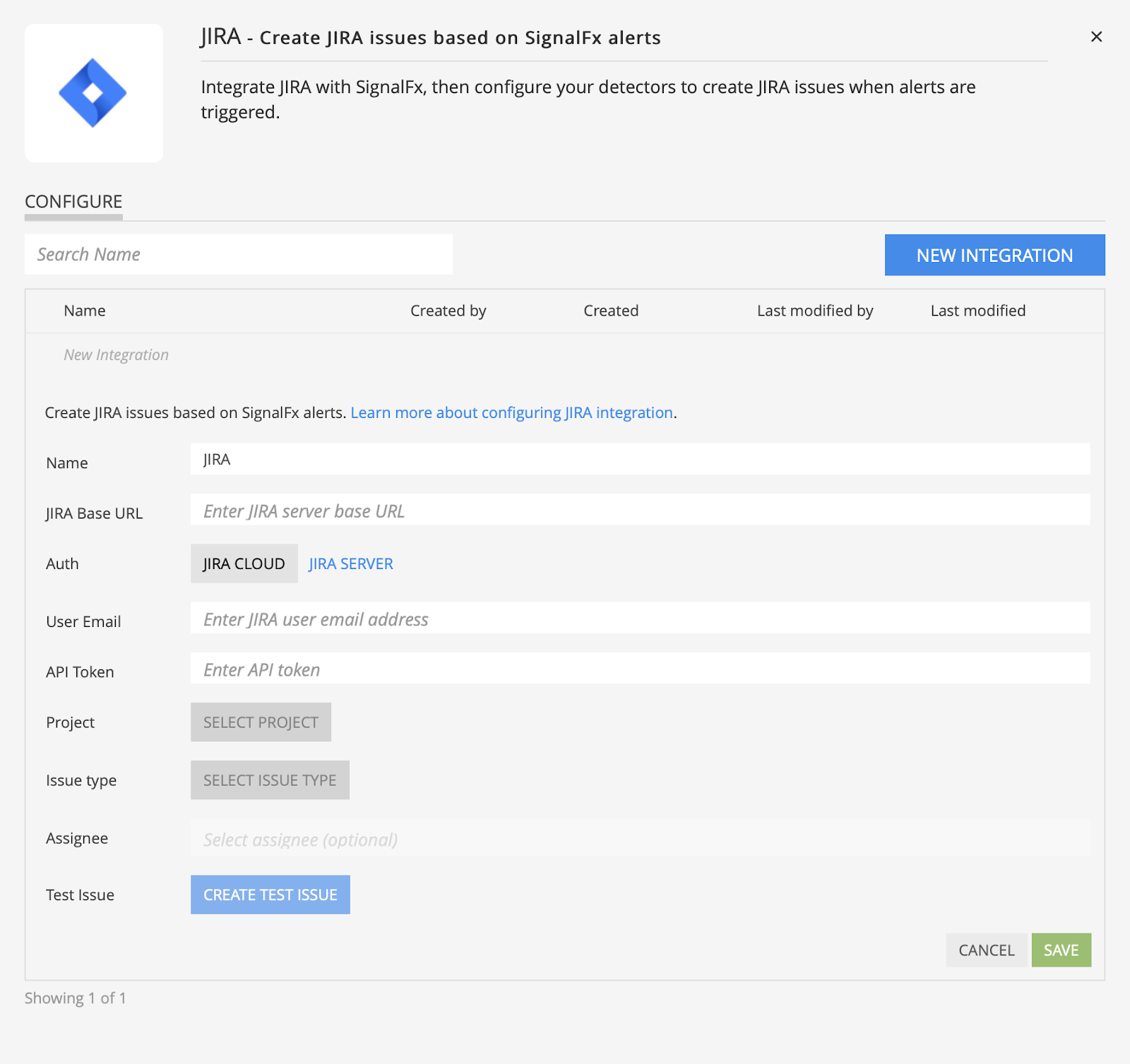Sort by Last modified by column header
This screenshot has height=1064, width=1130.
click(x=815, y=311)
